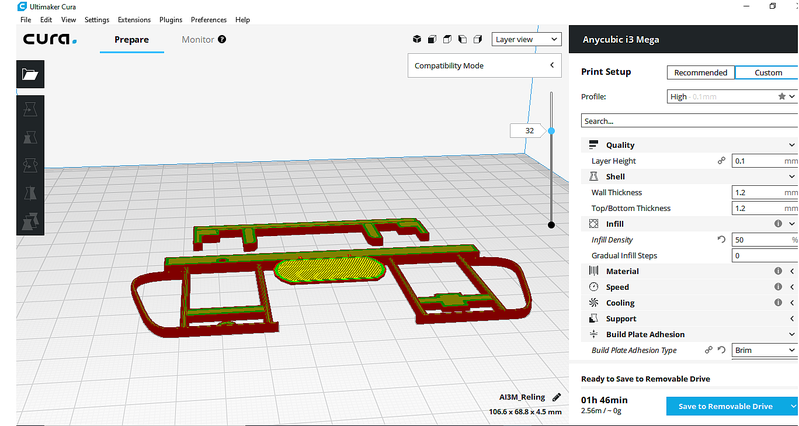Switch to Recommended print setup
The image size is (799, 426).
point(701,72)
